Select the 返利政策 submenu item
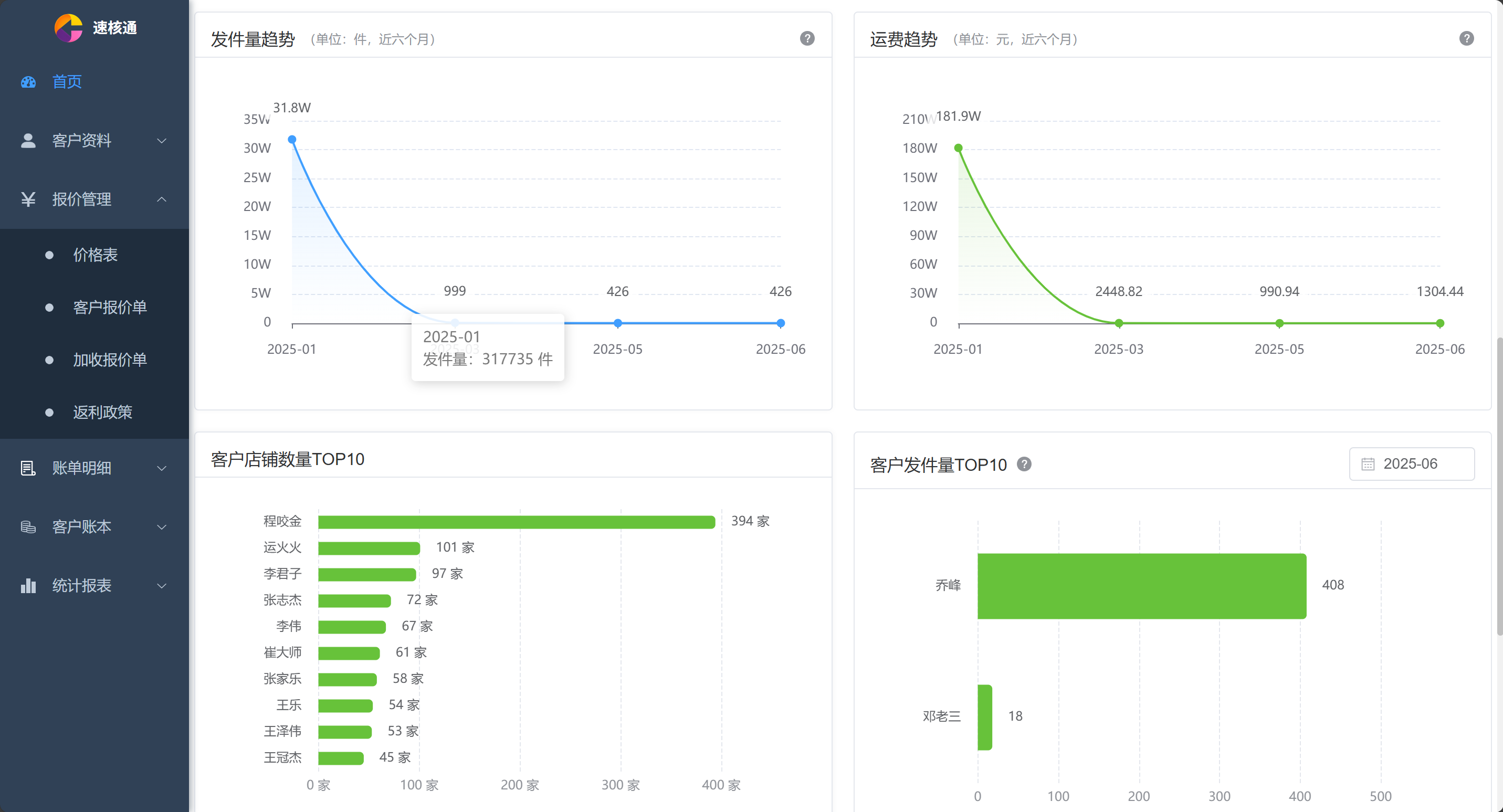 tap(102, 413)
